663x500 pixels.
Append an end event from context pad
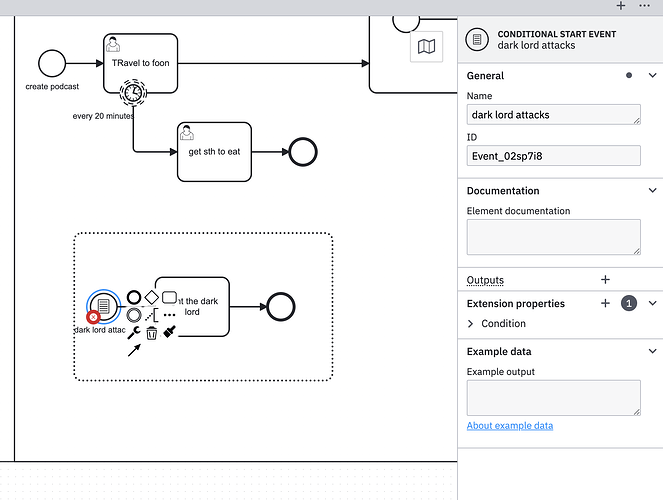coord(134,297)
